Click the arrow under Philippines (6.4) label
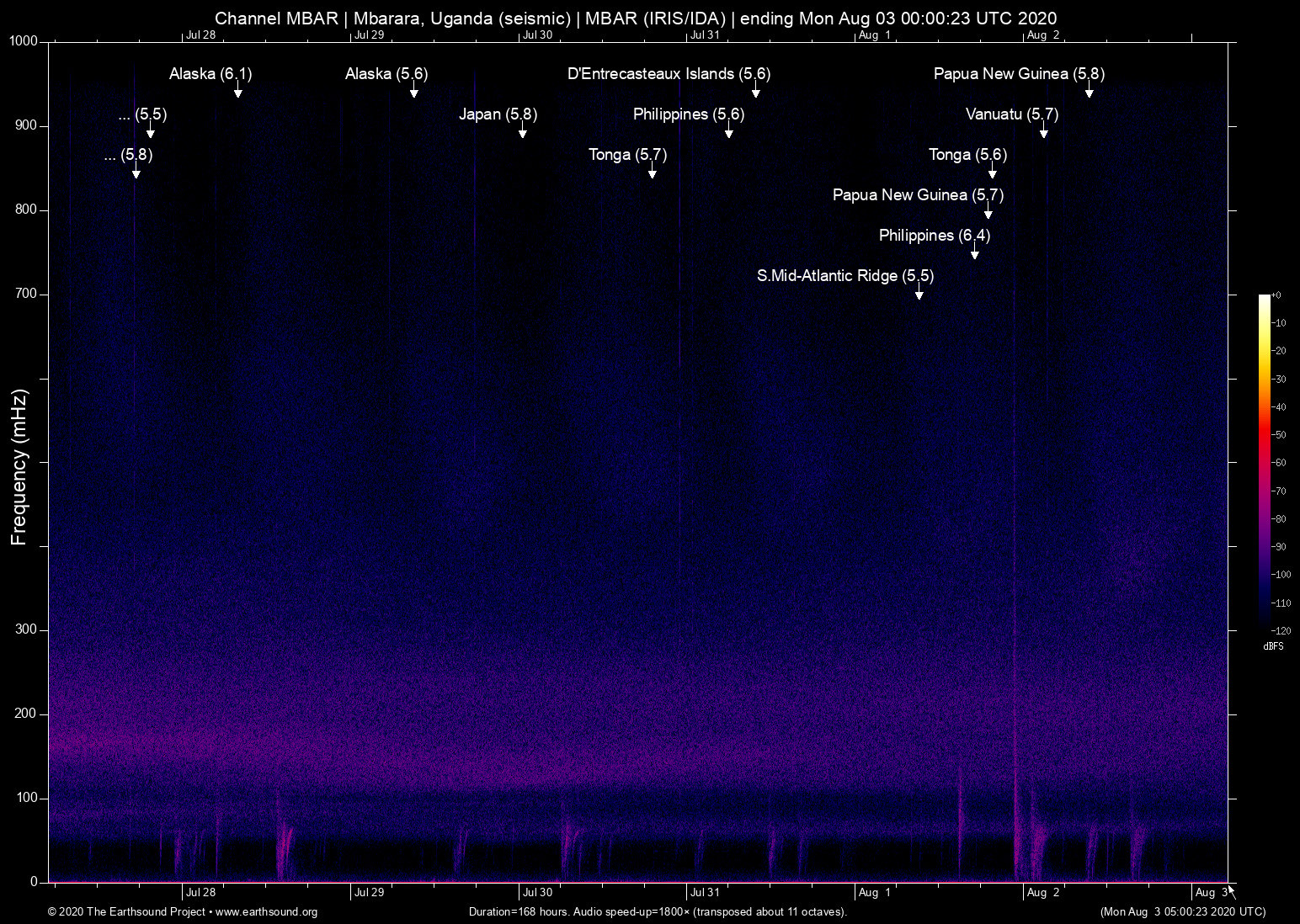Viewport: 1300px width, 924px height. 975,252
